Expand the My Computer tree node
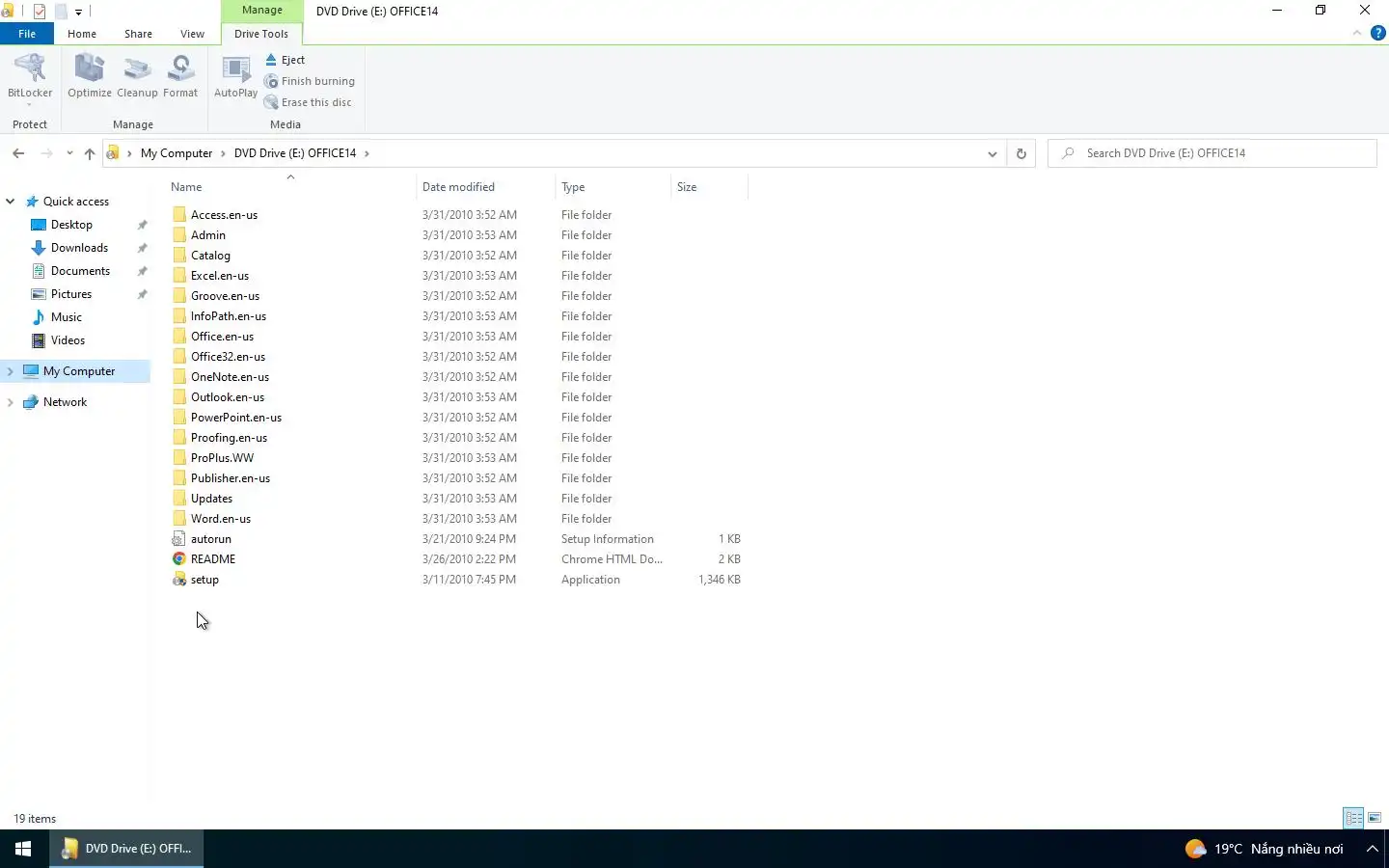The width and height of the screenshot is (1389, 868). pyautogui.click(x=11, y=371)
